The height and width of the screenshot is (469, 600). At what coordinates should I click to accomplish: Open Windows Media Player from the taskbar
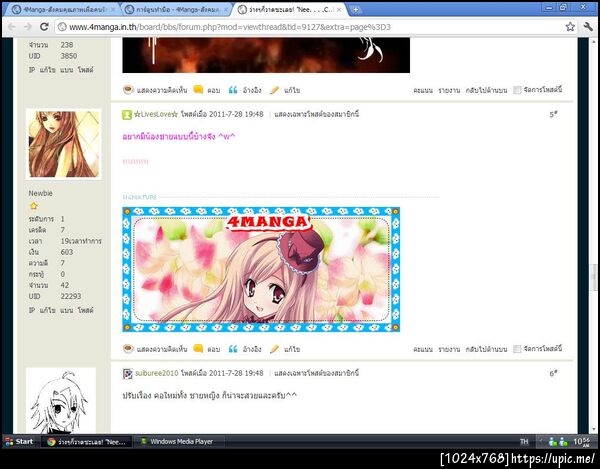[178, 441]
